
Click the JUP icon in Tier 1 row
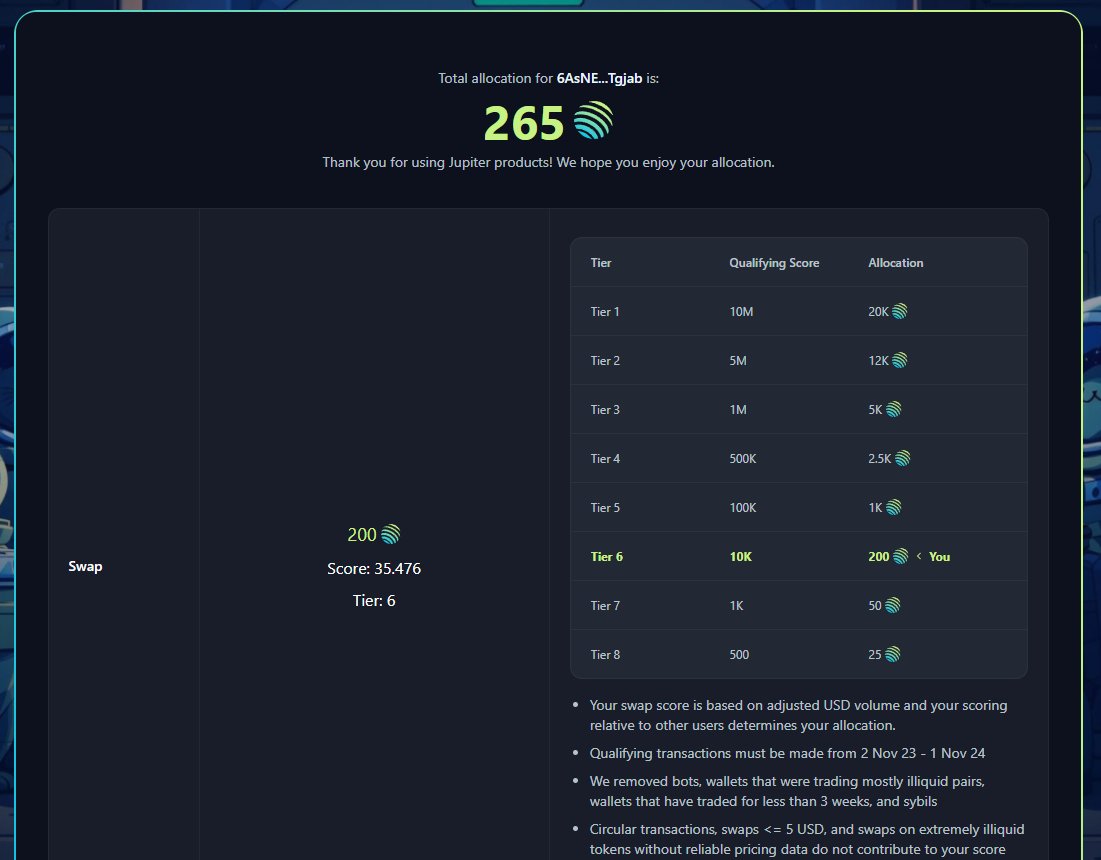[x=899, y=311]
